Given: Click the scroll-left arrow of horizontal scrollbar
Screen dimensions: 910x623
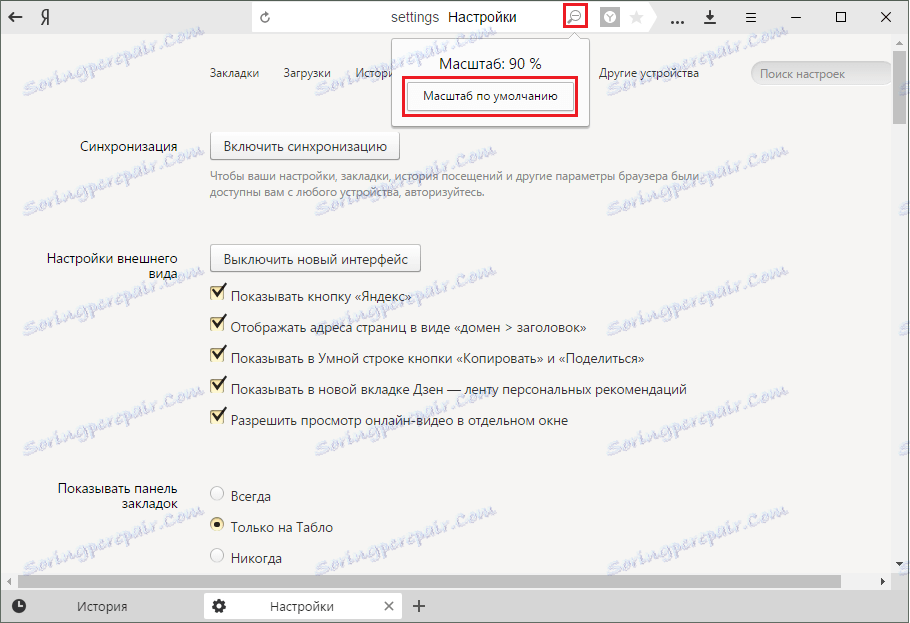Looking at the screenshot, I should pos(9,581).
